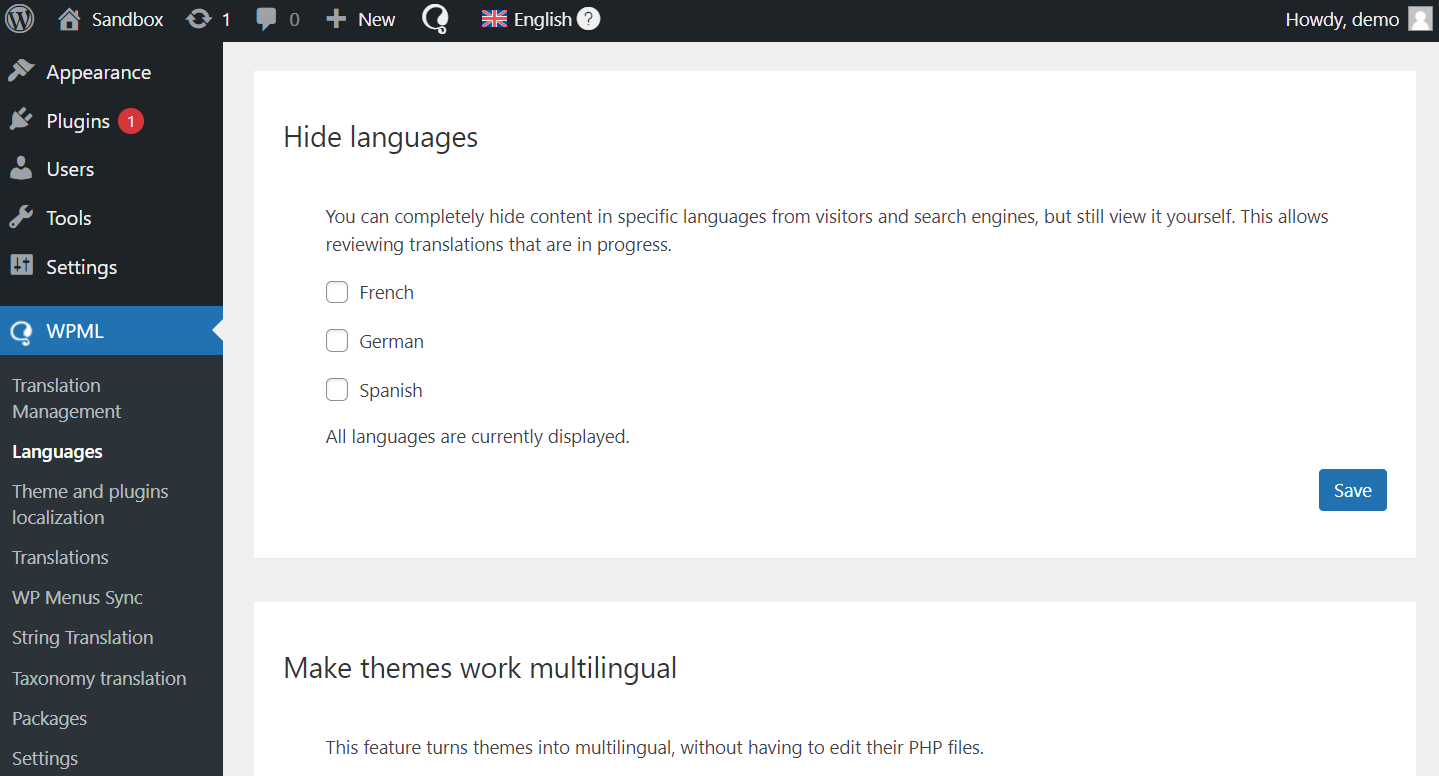The image size is (1439, 776).
Task: Open updates via the refresh arrows icon
Action: [196, 18]
